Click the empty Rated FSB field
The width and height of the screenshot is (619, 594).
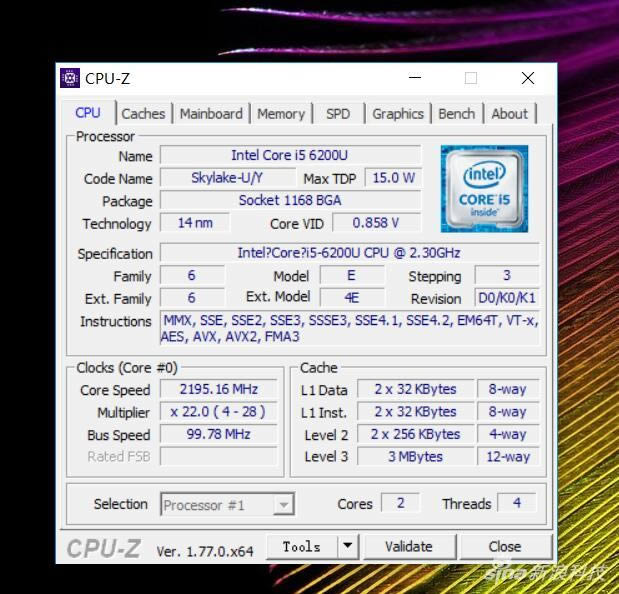(x=219, y=456)
